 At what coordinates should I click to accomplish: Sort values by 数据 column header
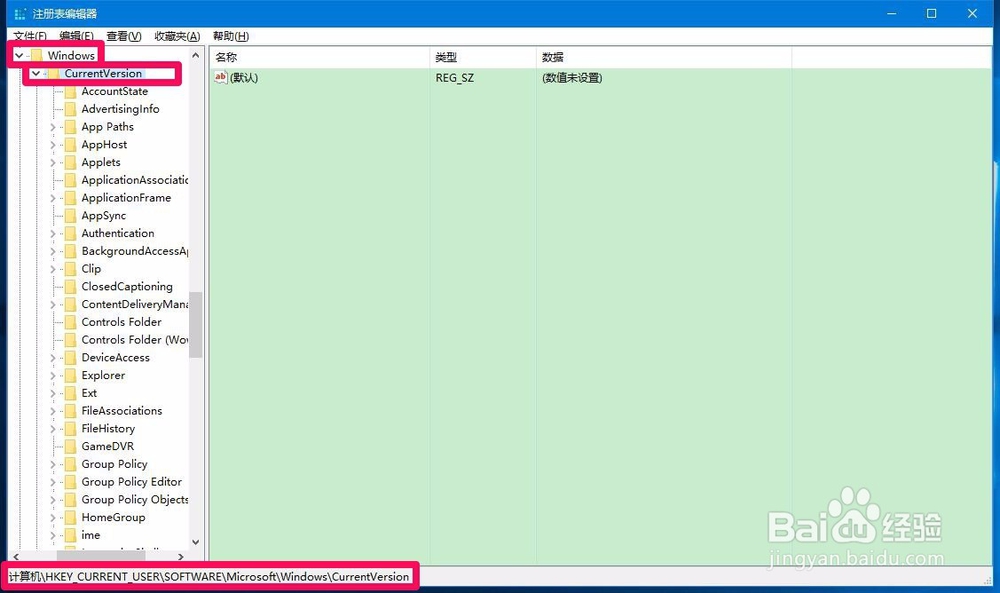664,57
